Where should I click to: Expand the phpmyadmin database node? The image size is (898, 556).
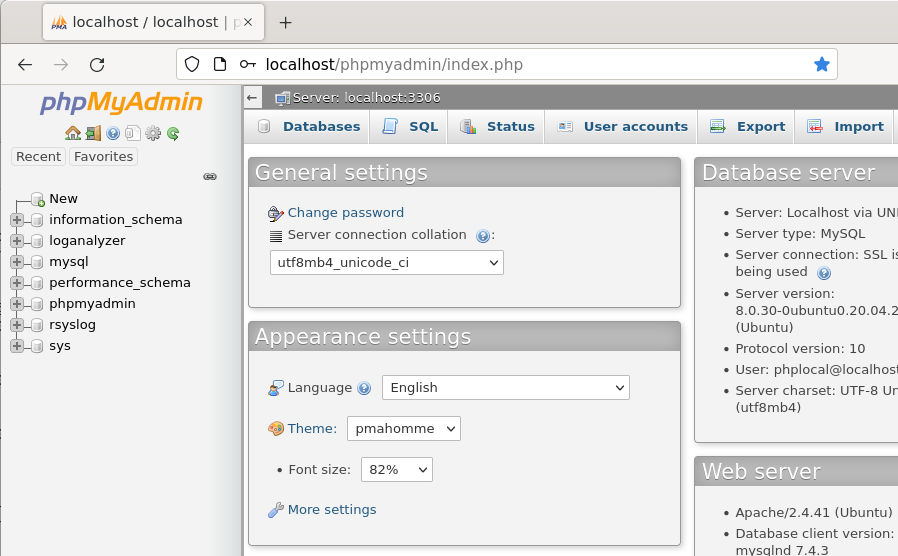tap(17, 303)
